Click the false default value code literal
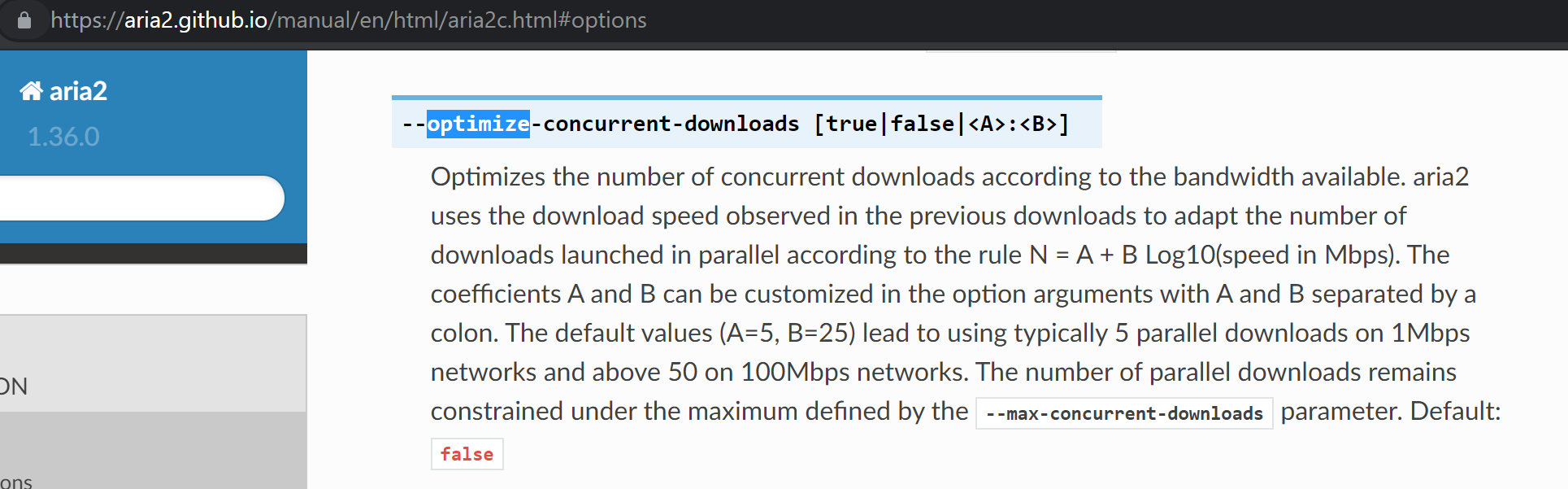The width and height of the screenshot is (1568, 489). 467,454
